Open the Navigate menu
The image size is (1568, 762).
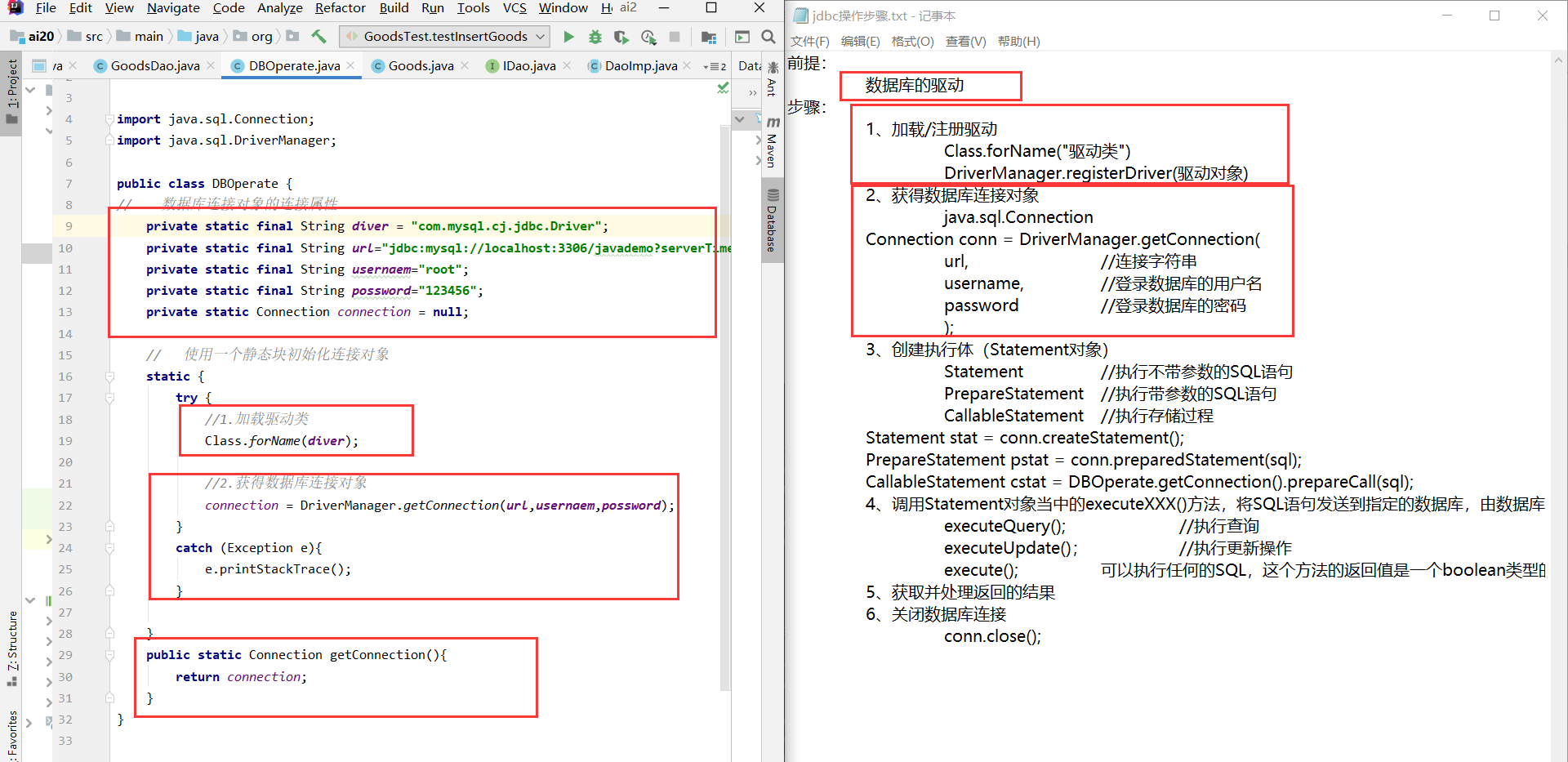(173, 8)
